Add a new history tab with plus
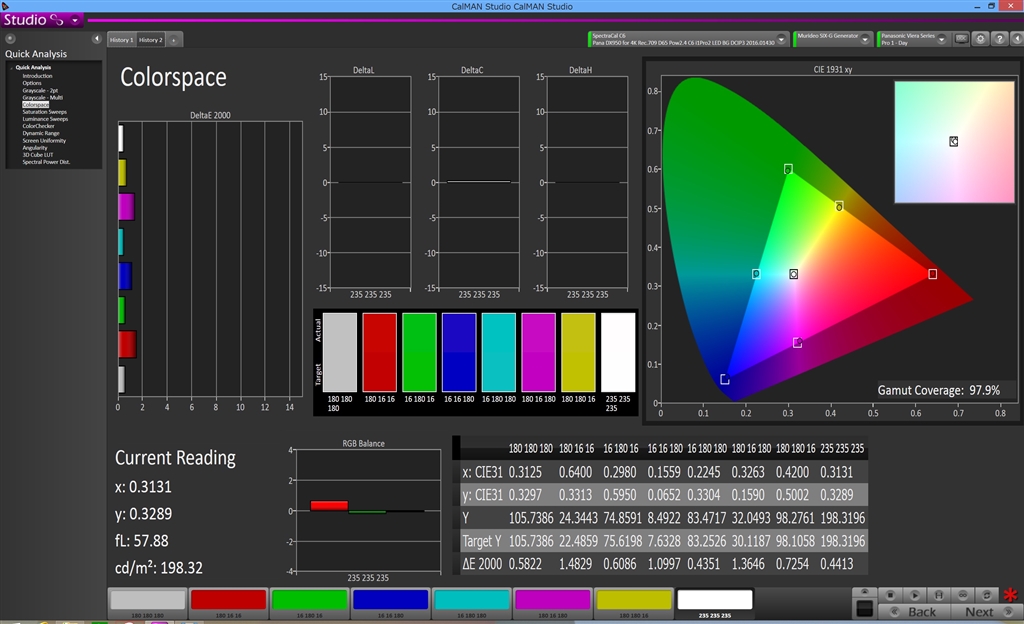This screenshot has height=624, width=1024. click(x=174, y=40)
